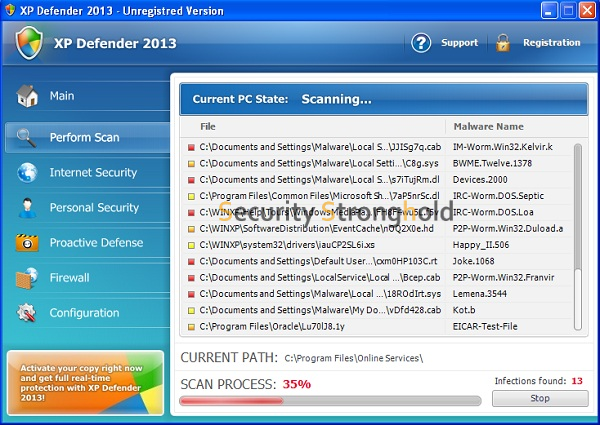Screen dimensions: 600x425
Task: Open the Main section
Action: (87, 96)
